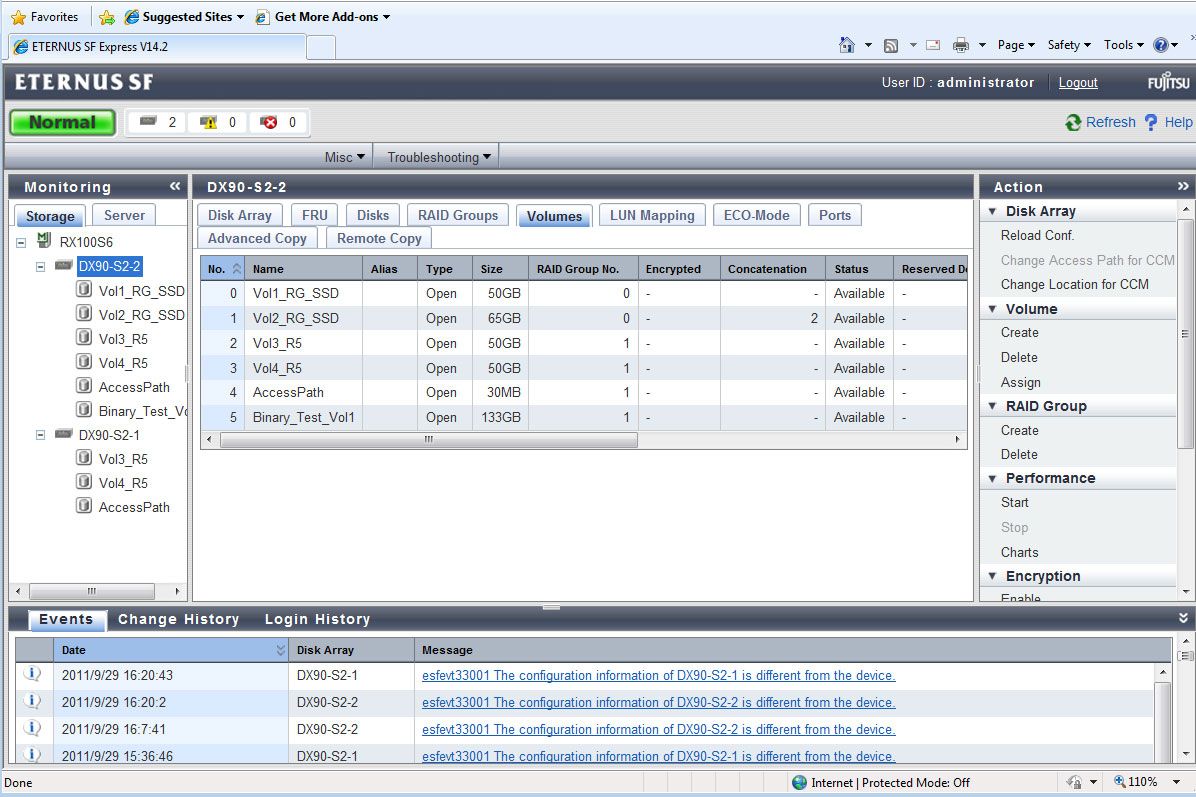Screen dimensions: 1196x797
Task: Collapse the RAID Group action section
Action: [992, 407]
